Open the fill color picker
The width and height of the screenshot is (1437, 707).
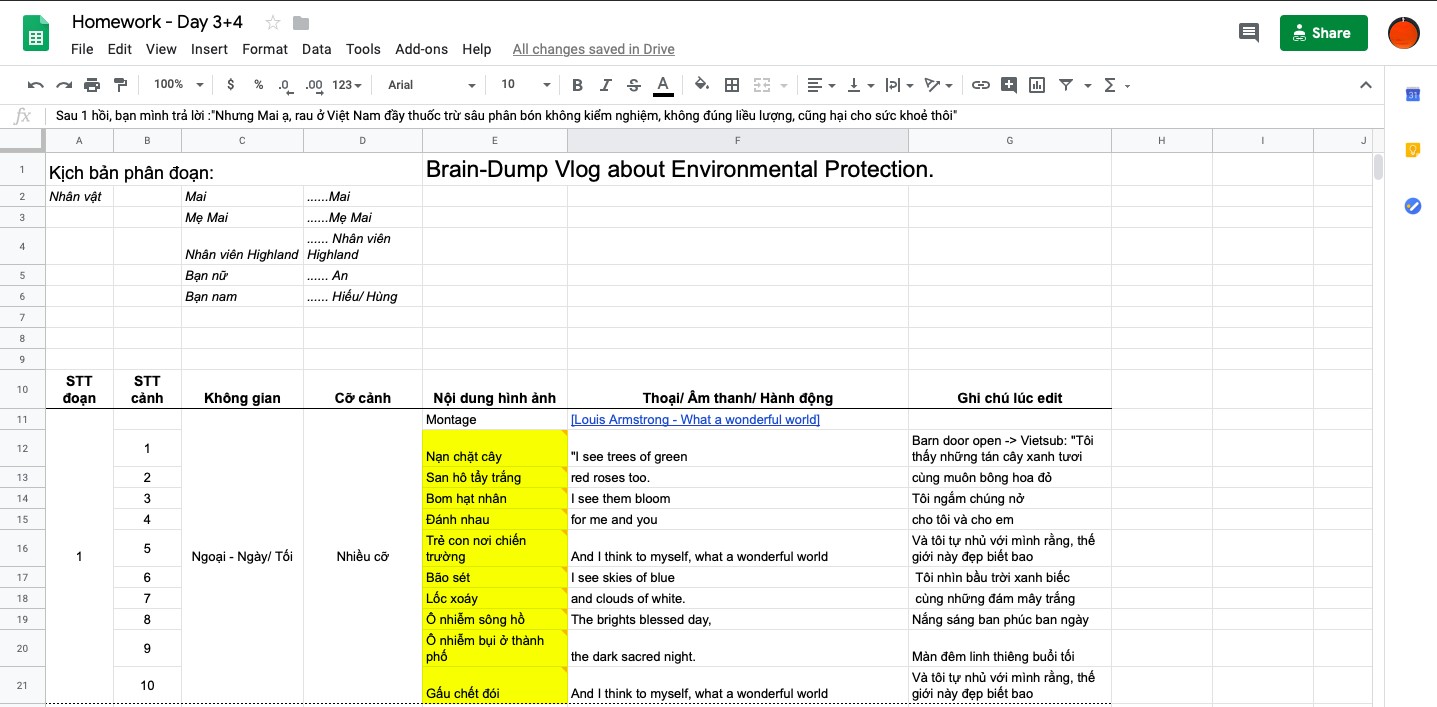(702, 85)
